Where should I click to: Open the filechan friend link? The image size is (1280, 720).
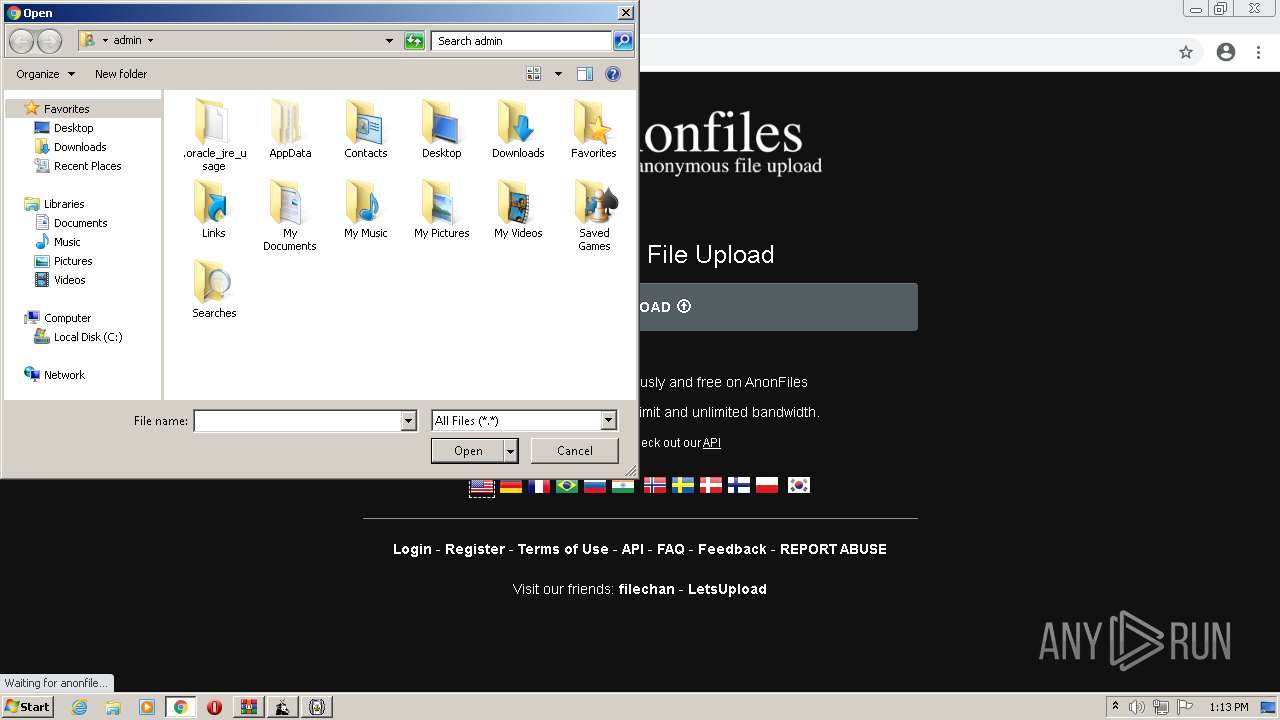tap(647, 589)
